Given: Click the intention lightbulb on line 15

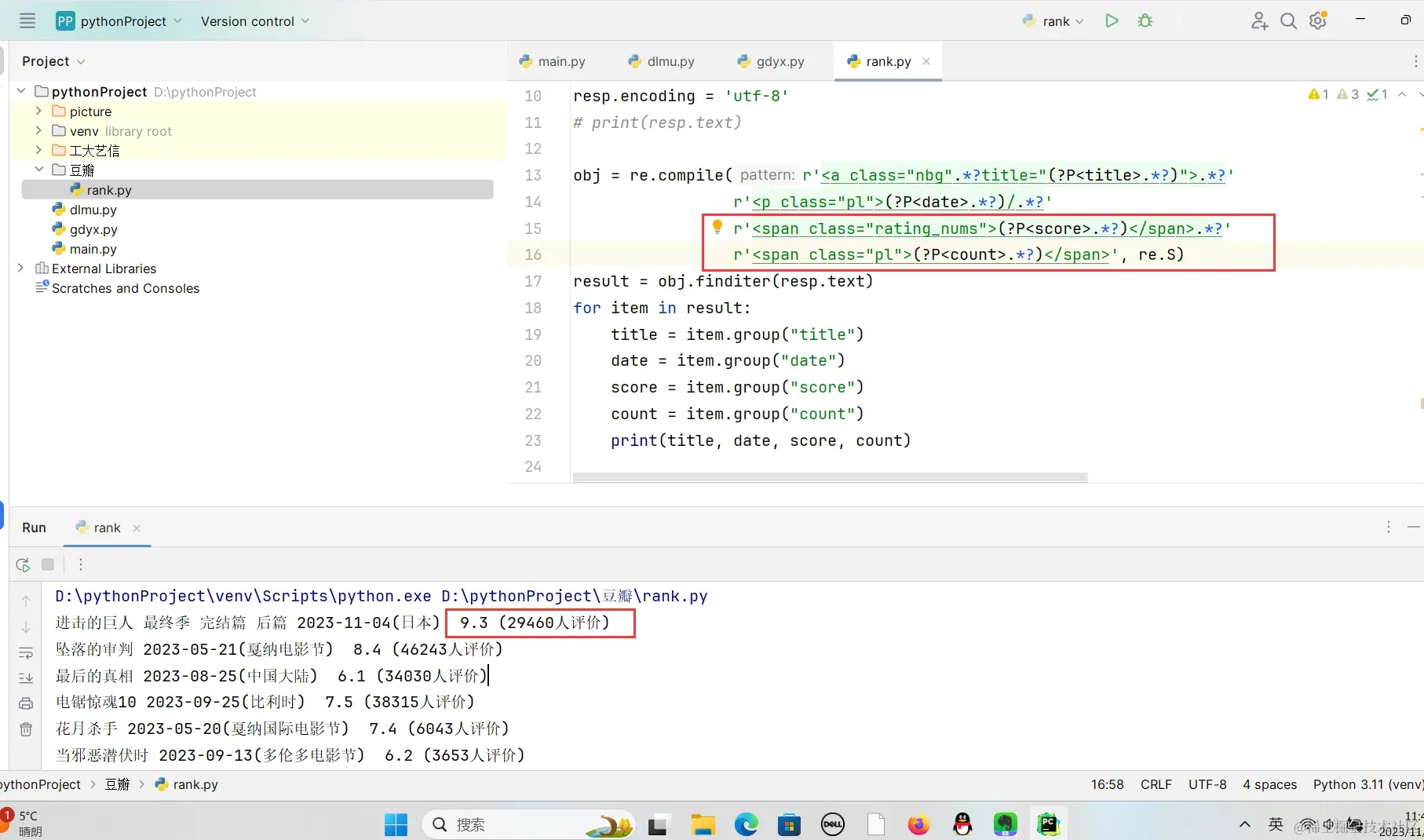Looking at the screenshot, I should (717, 228).
